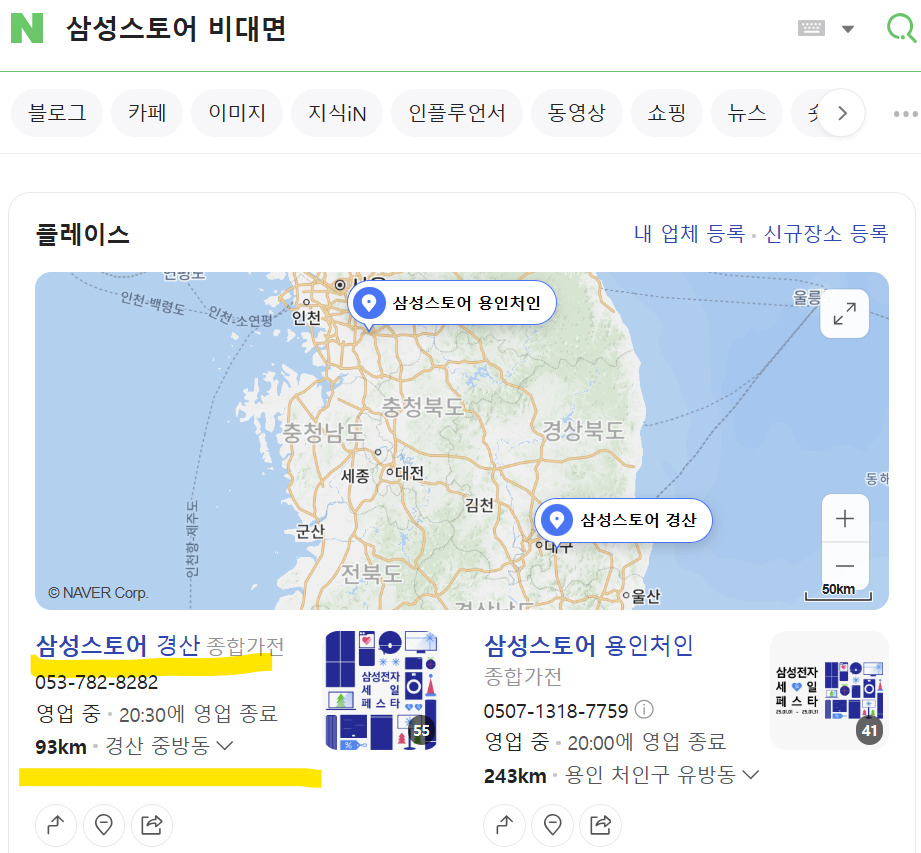This screenshot has height=853, width=921.
Task: Open the 삼성스토어 용인처인 place link
Action: pos(589,645)
